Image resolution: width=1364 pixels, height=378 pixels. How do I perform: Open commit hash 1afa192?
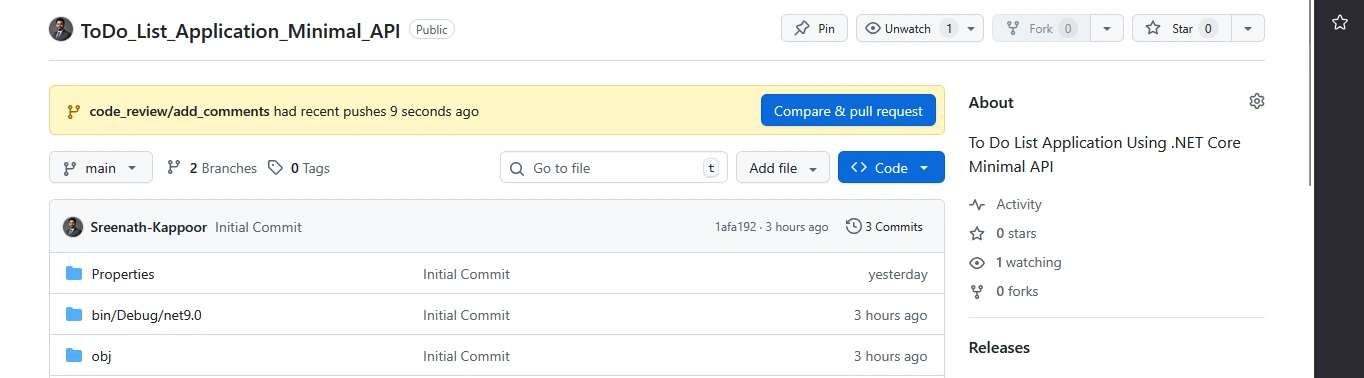click(735, 227)
